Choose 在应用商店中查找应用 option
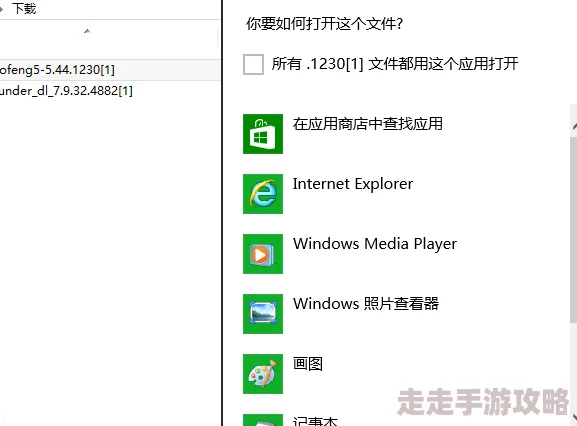577x426 pixels. coord(368,124)
